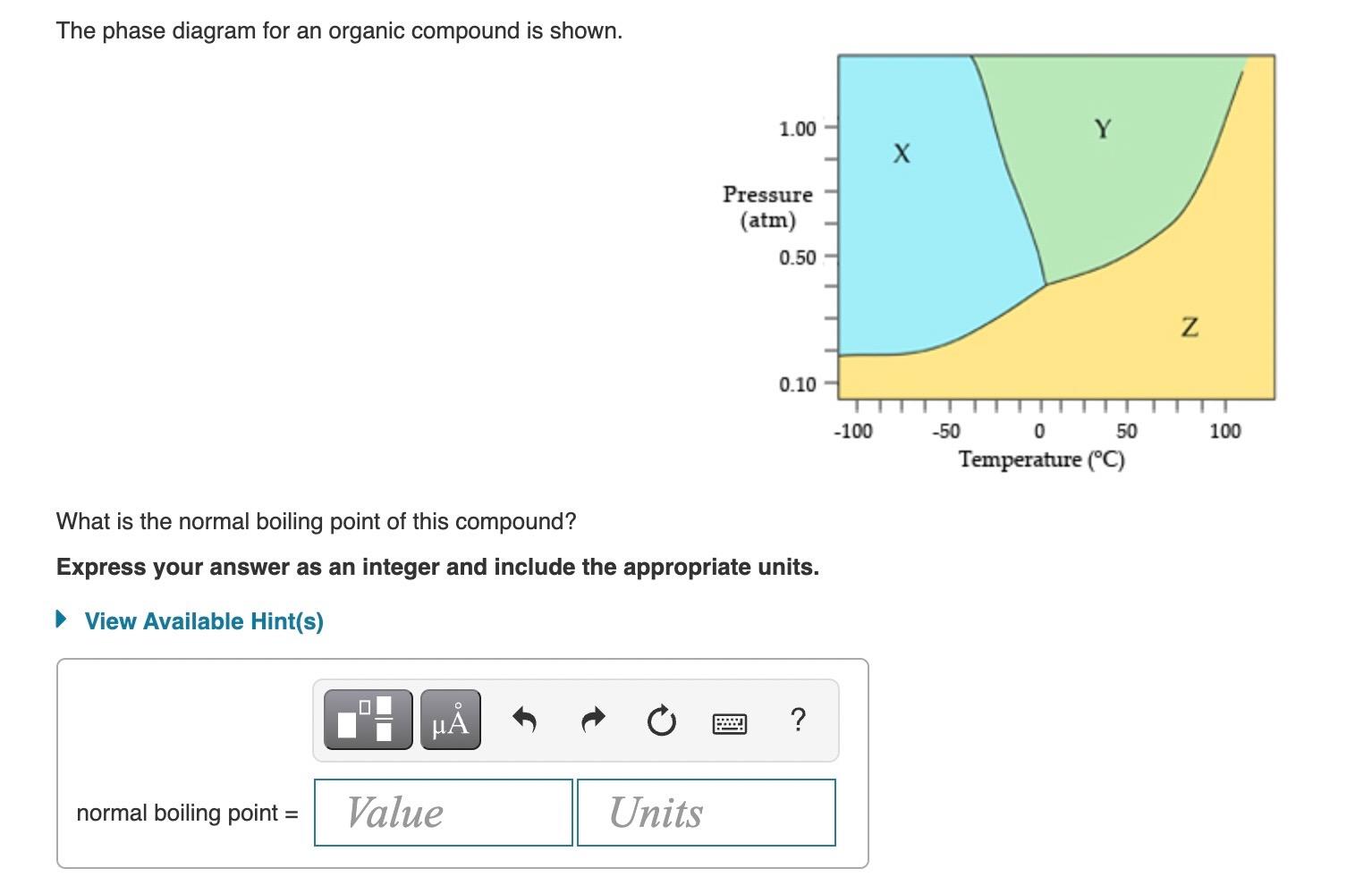Open the Units entry dropdown field
Screen dimensions: 1372x885
tap(706, 813)
